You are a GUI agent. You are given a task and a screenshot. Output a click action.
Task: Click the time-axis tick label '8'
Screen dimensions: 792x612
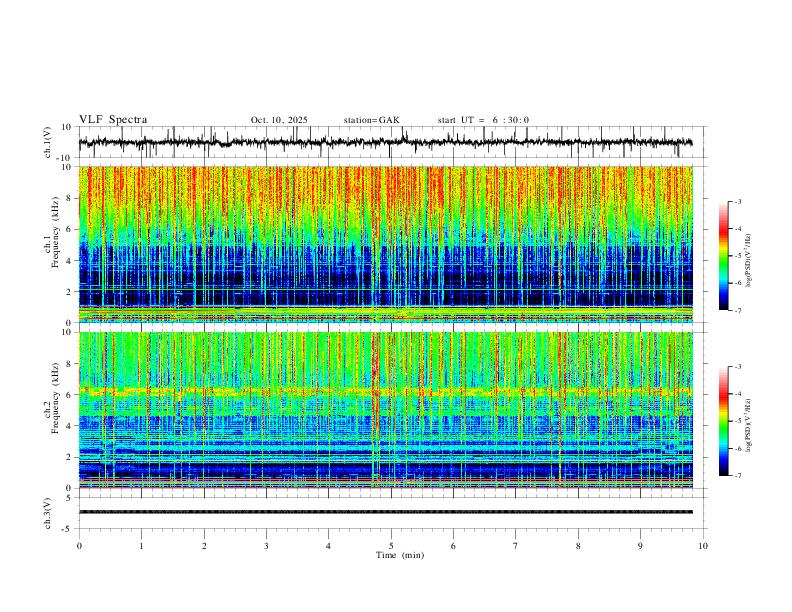578,546
